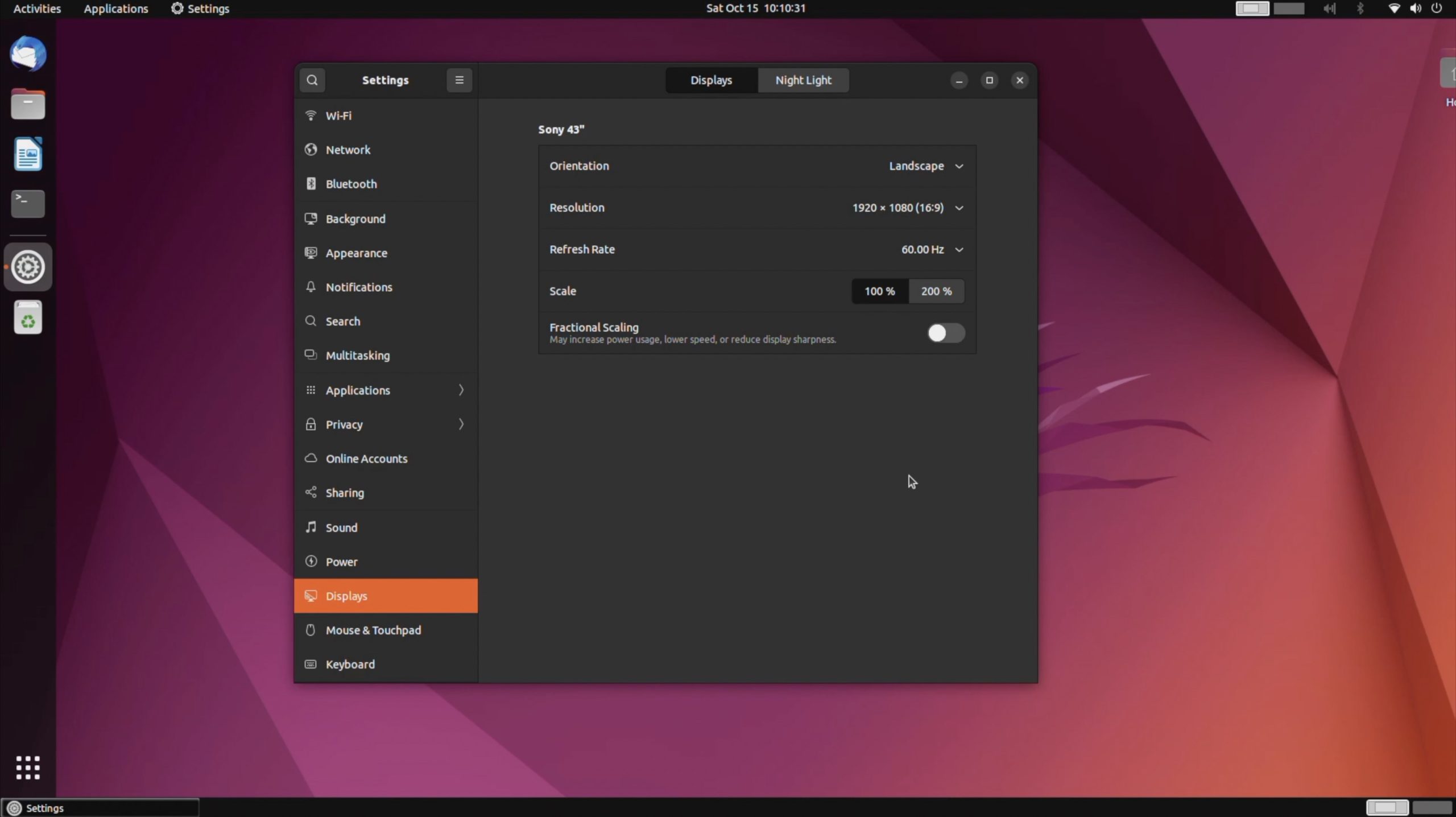Switch to the Night Light tab
The image size is (1456, 817).
[803, 80]
